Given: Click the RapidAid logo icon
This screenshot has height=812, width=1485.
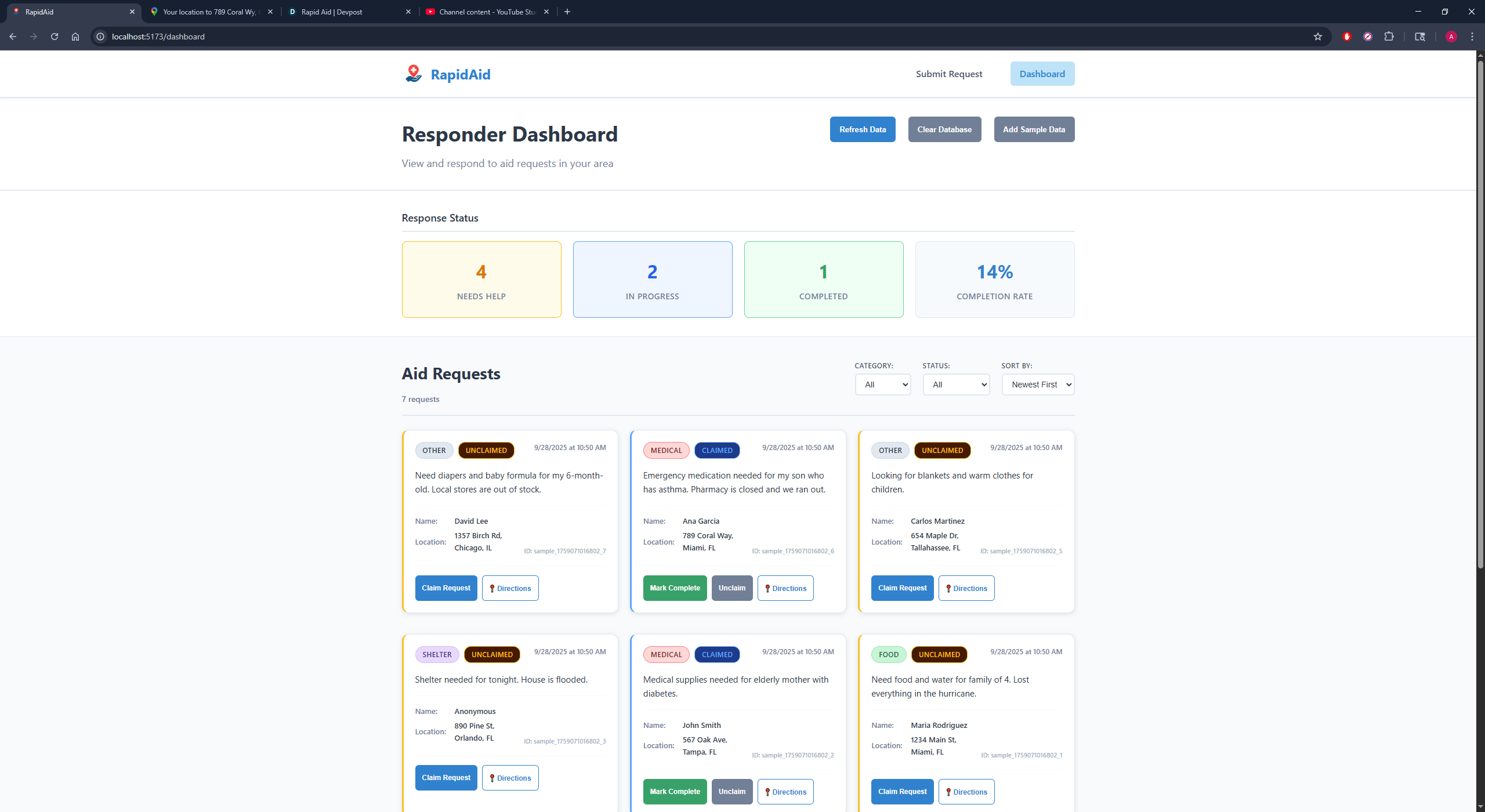Looking at the screenshot, I should tap(414, 74).
